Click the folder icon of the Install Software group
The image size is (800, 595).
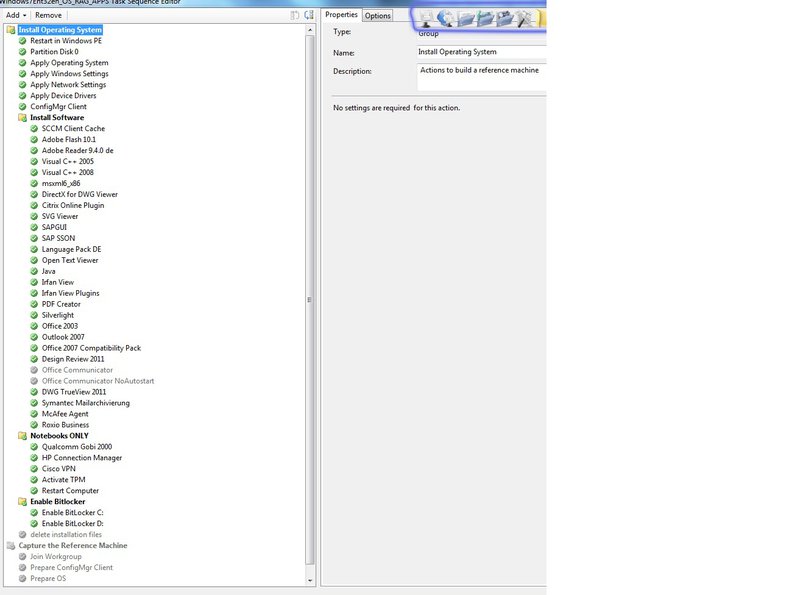tap(22, 117)
